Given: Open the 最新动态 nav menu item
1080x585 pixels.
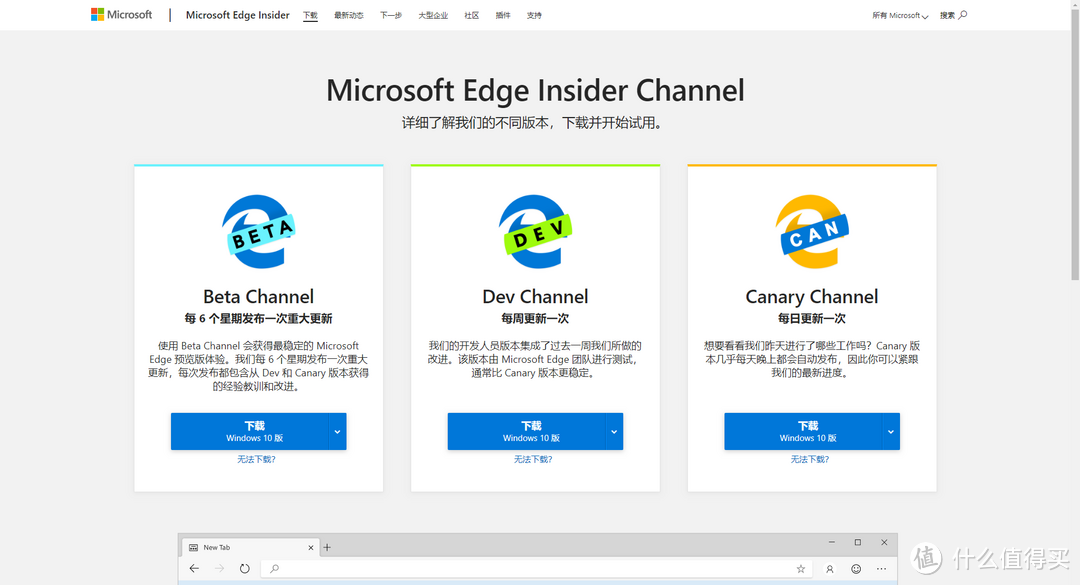Looking at the screenshot, I should 349,15.
